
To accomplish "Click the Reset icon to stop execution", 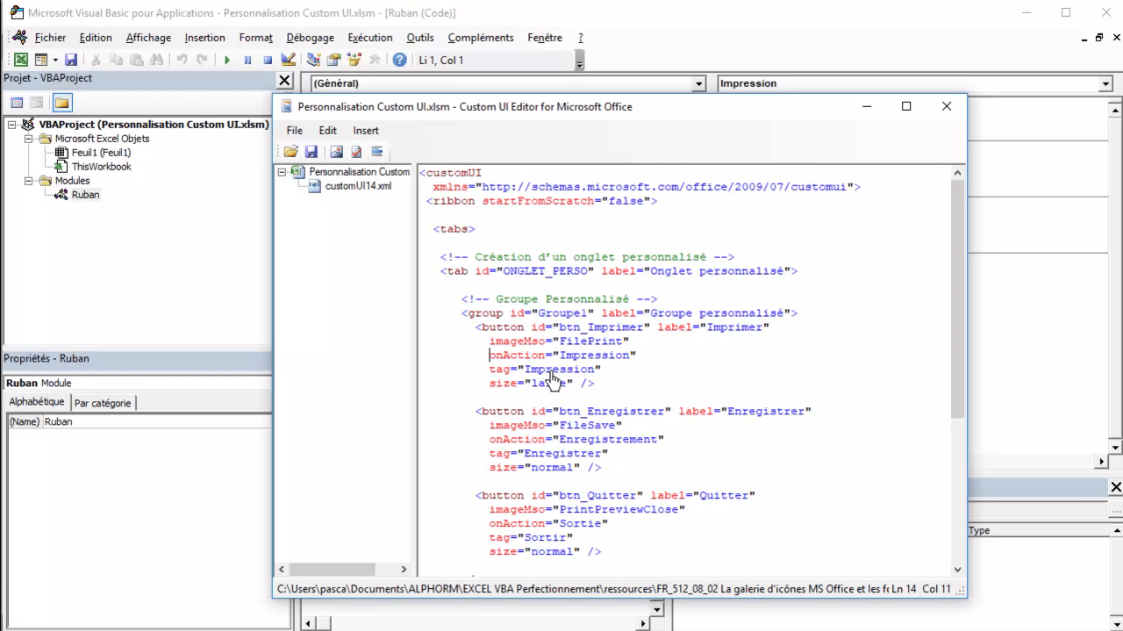I will 270,57.
